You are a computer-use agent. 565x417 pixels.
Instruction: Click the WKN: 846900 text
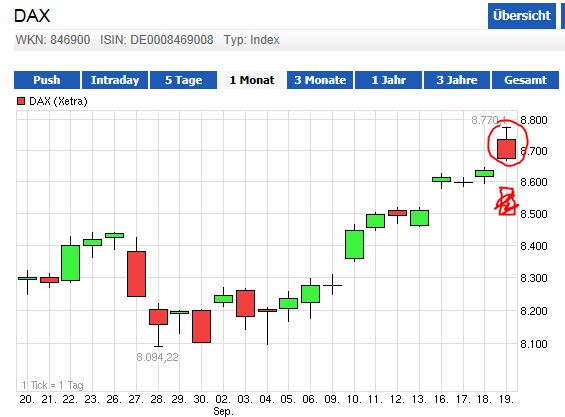(x=53, y=40)
